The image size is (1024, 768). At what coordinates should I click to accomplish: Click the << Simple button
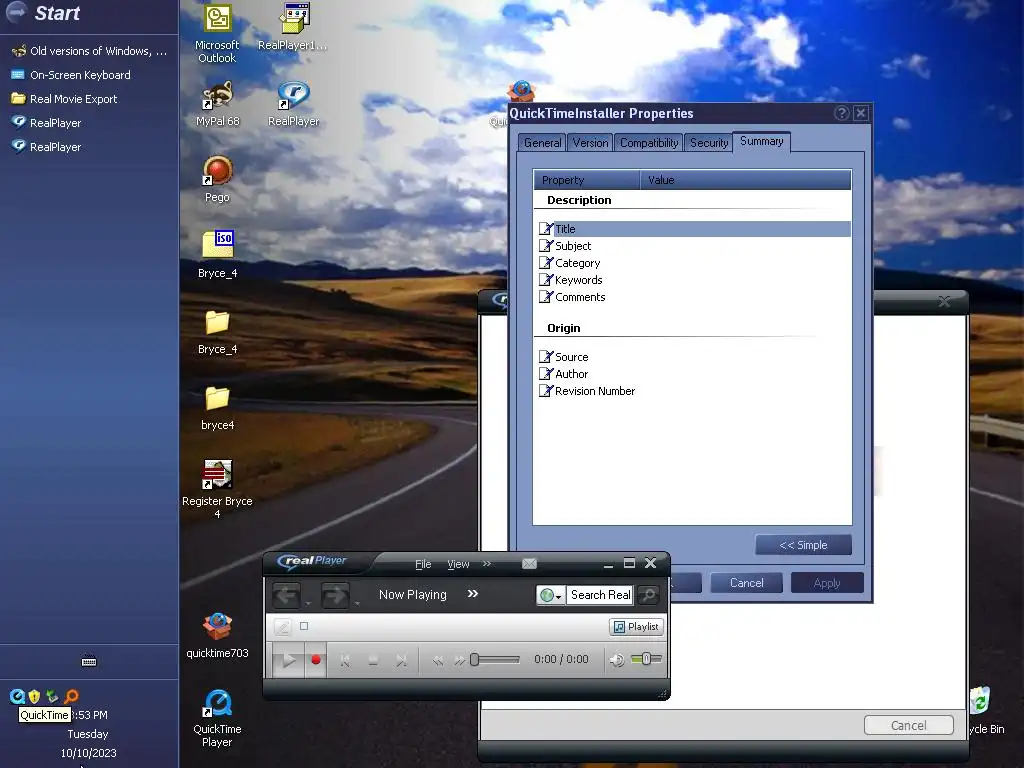tap(803, 545)
